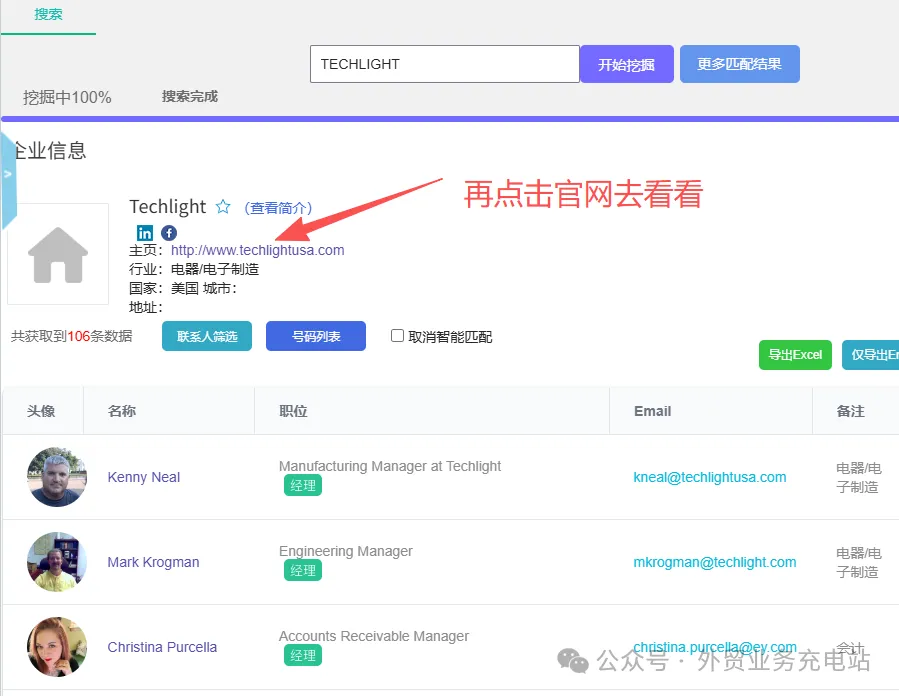Open the 联系人筛选 contact filter

coord(207,336)
